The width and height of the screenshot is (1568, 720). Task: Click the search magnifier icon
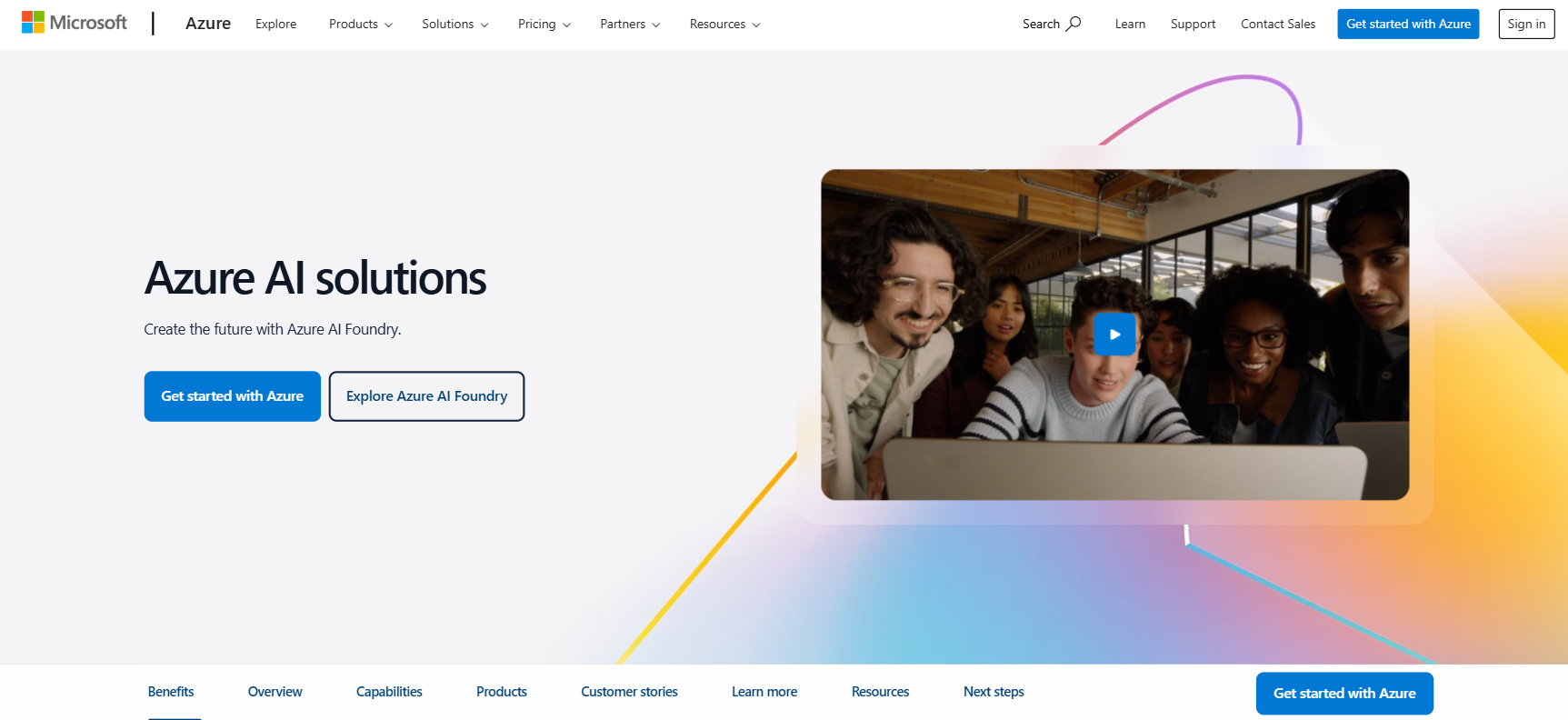click(x=1074, y=24)
